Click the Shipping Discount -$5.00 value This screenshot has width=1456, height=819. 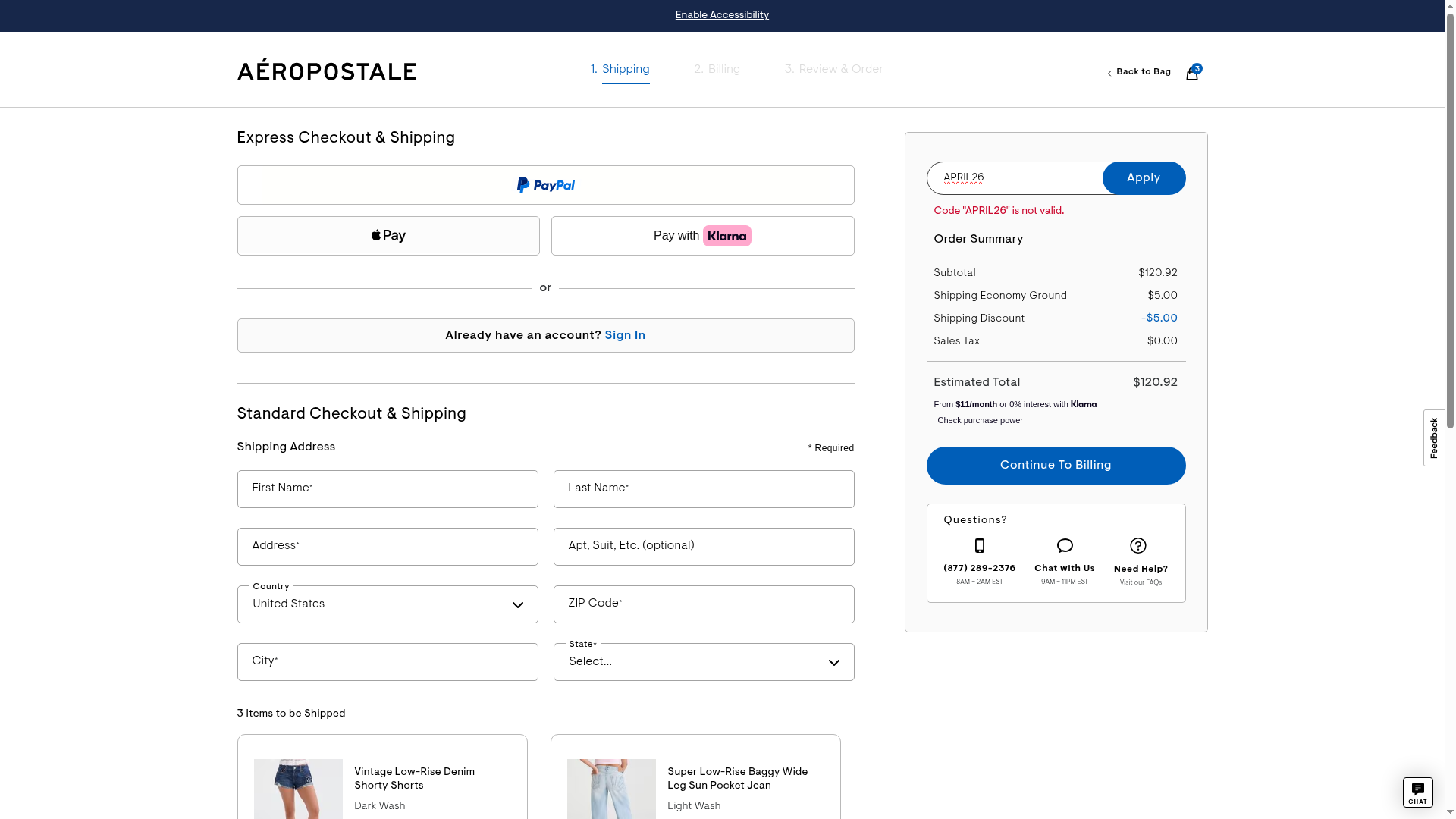coord(1159,318)
